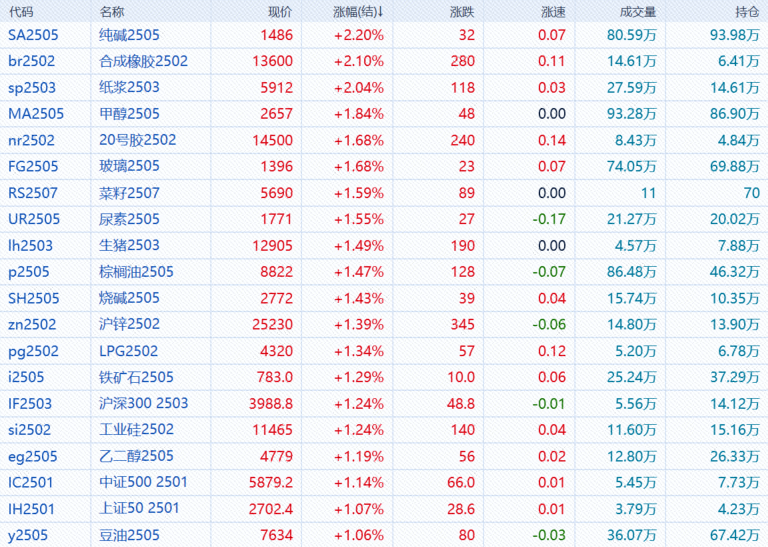Sort table by 成交量 column
This screenshot has height=547, width=768.
coord(638,12)
